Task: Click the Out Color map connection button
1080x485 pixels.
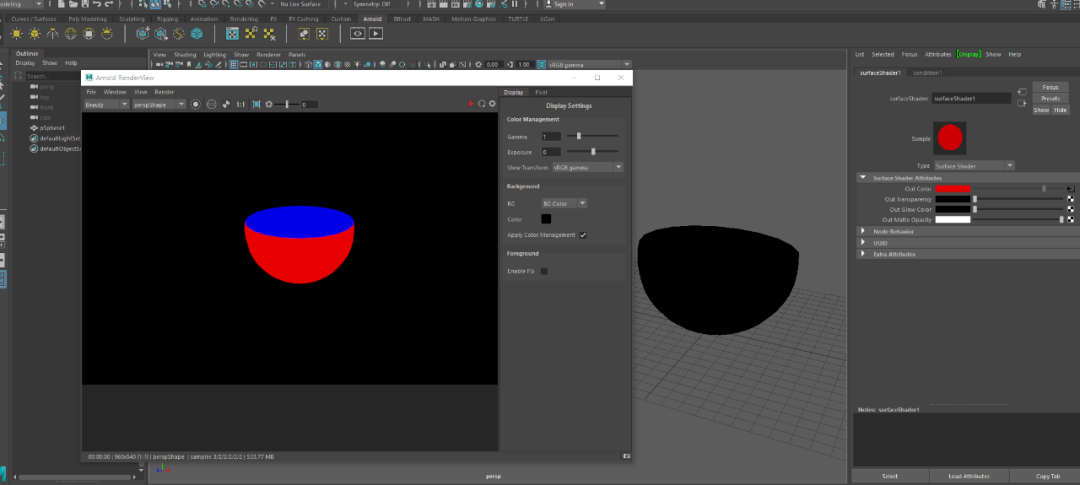Action: (x=1070, y=188)
